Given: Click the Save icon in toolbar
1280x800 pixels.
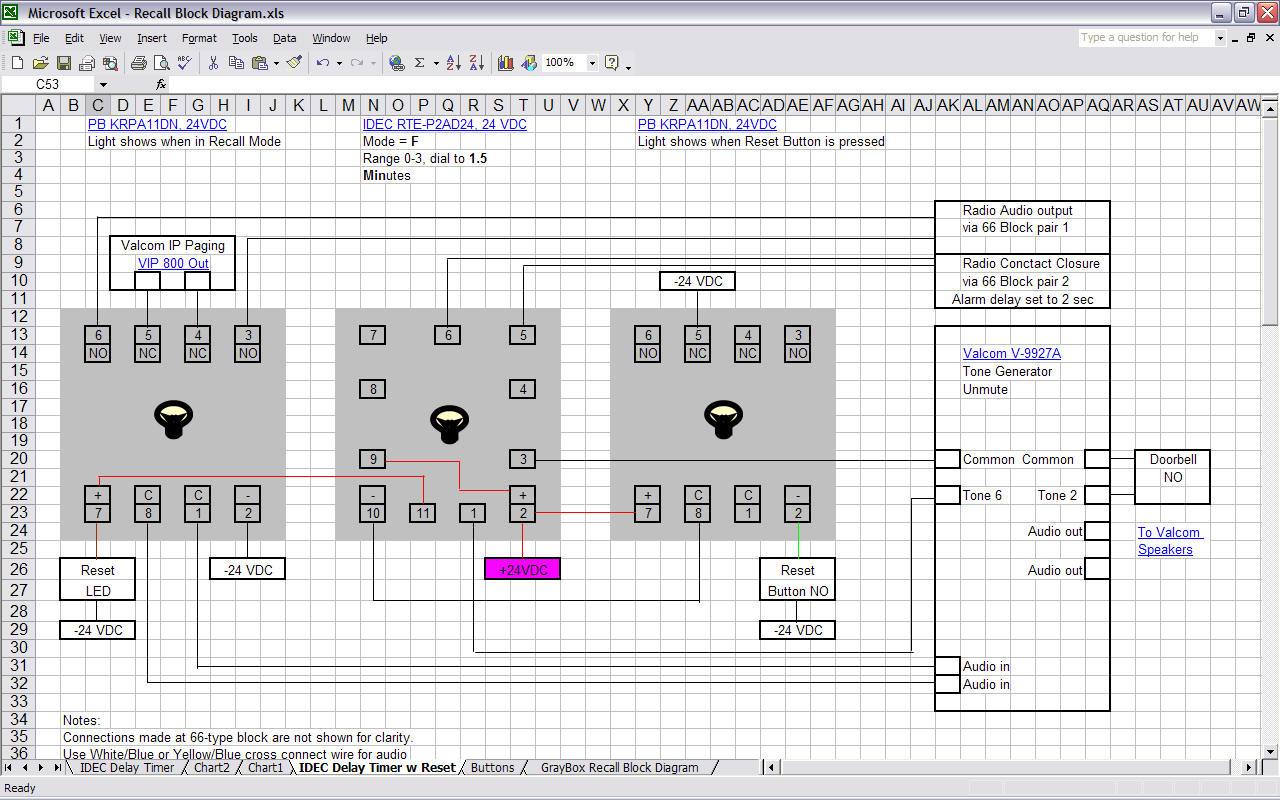Looking at the screenshot, I should (63, 62).
